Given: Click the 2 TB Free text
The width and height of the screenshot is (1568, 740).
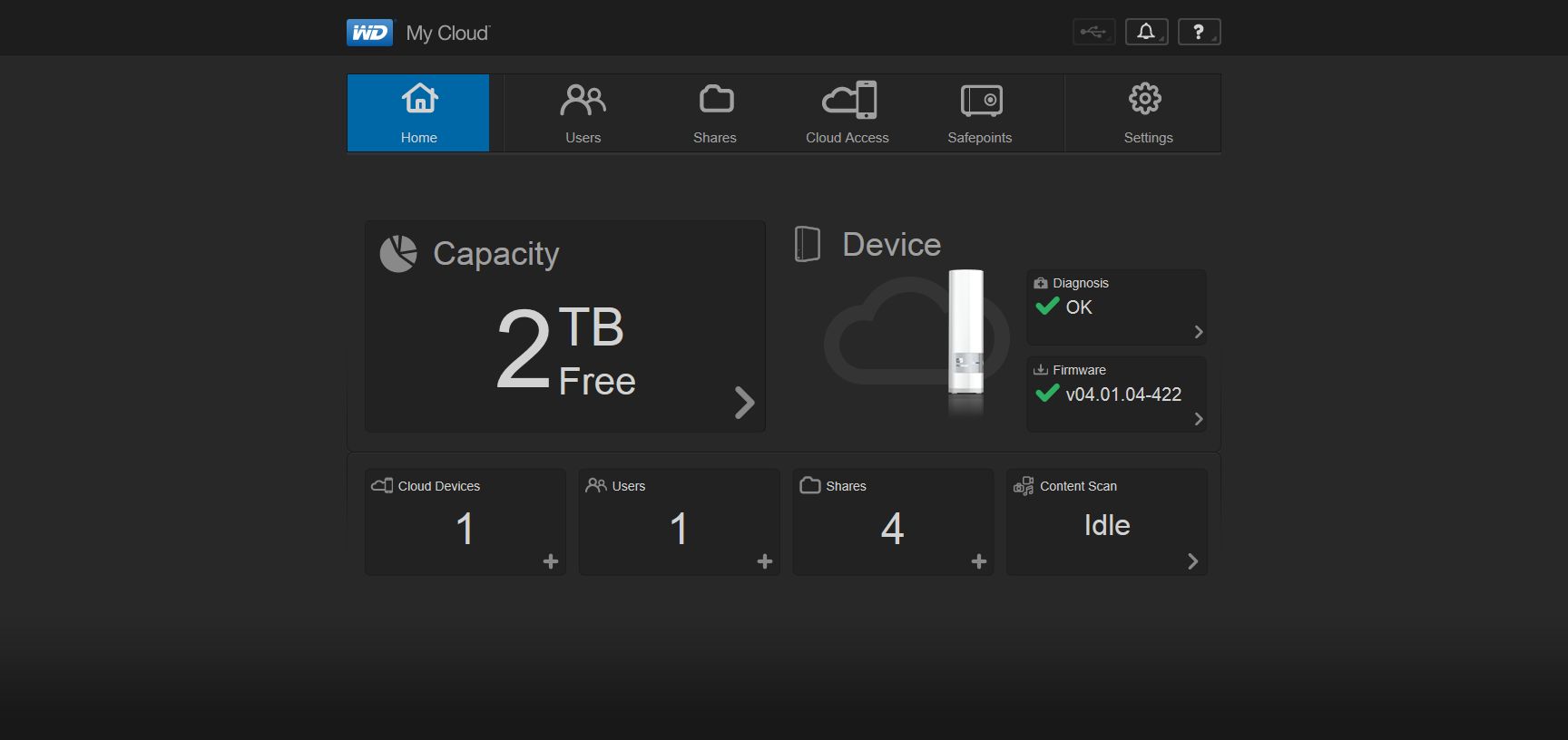Looking at the screenshot, I should pyautogui.click(x=565, y=349).
